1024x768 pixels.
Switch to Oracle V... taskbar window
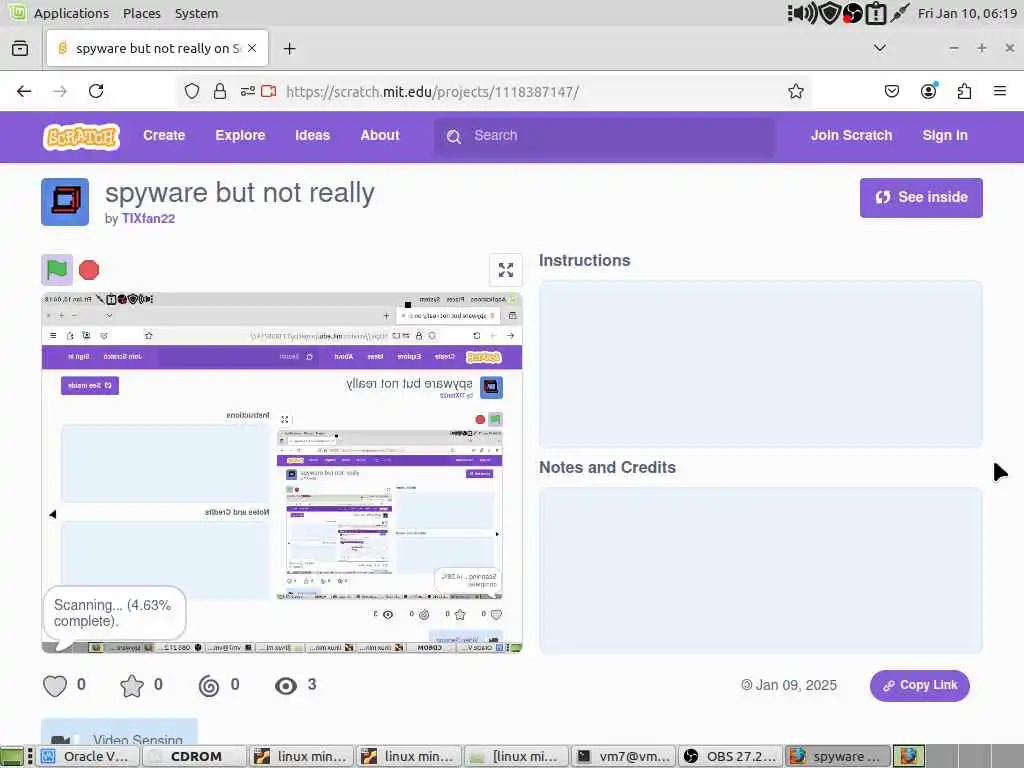click(x=89, y=756)
